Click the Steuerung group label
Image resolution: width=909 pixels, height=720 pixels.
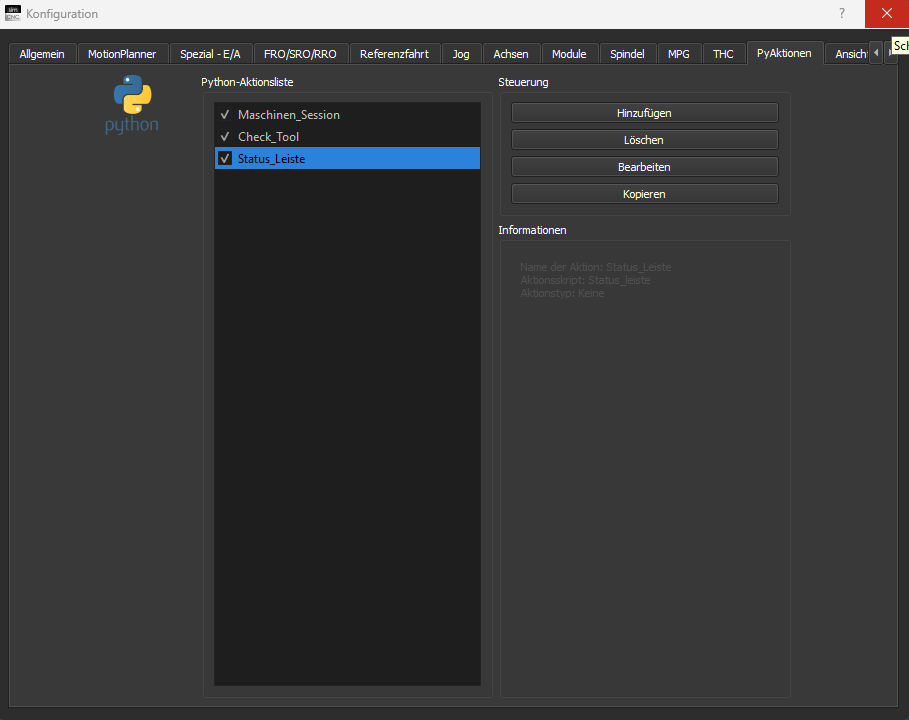point(523,82)
